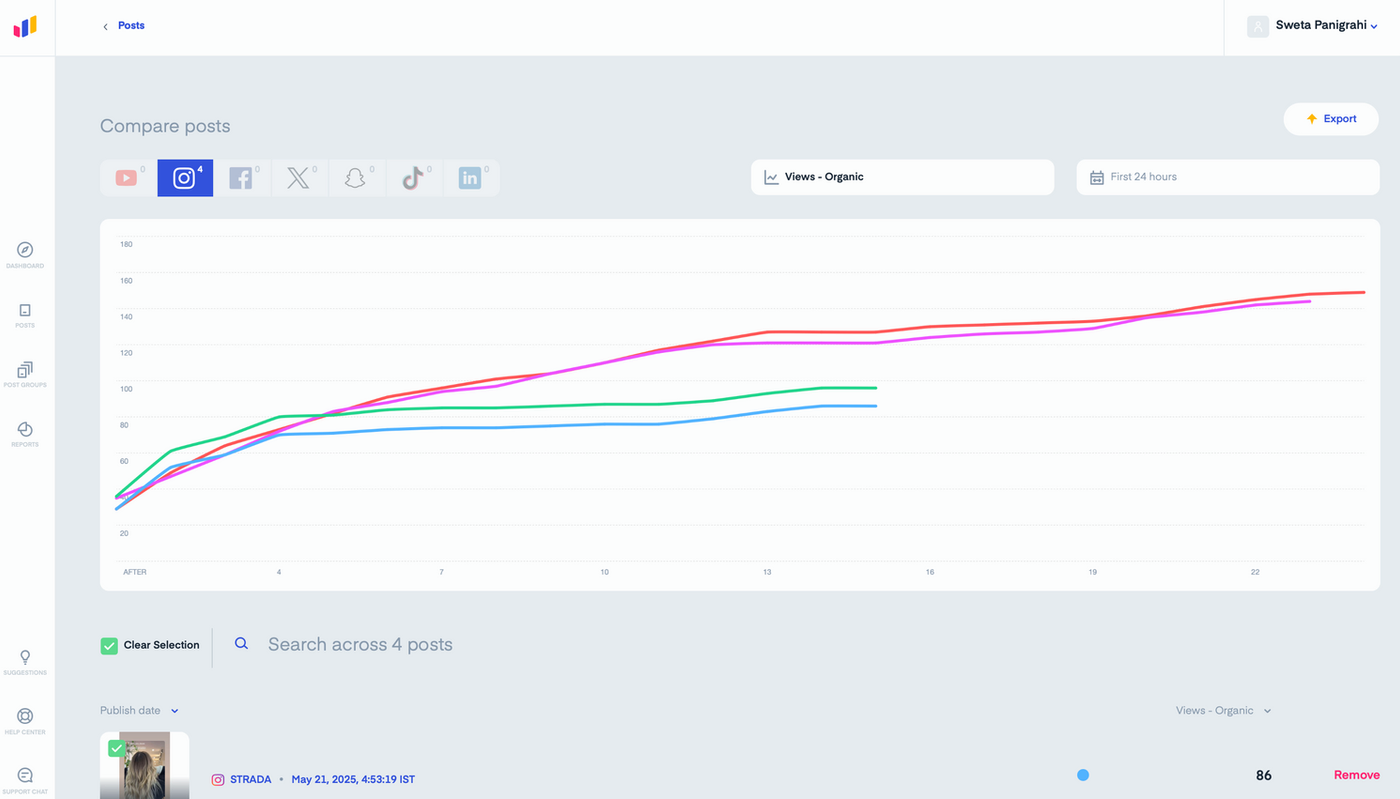1400x799 pixels.
Task: Uncheck the STRADA post thumbnail checkbox
Action: tap(117, 748)
